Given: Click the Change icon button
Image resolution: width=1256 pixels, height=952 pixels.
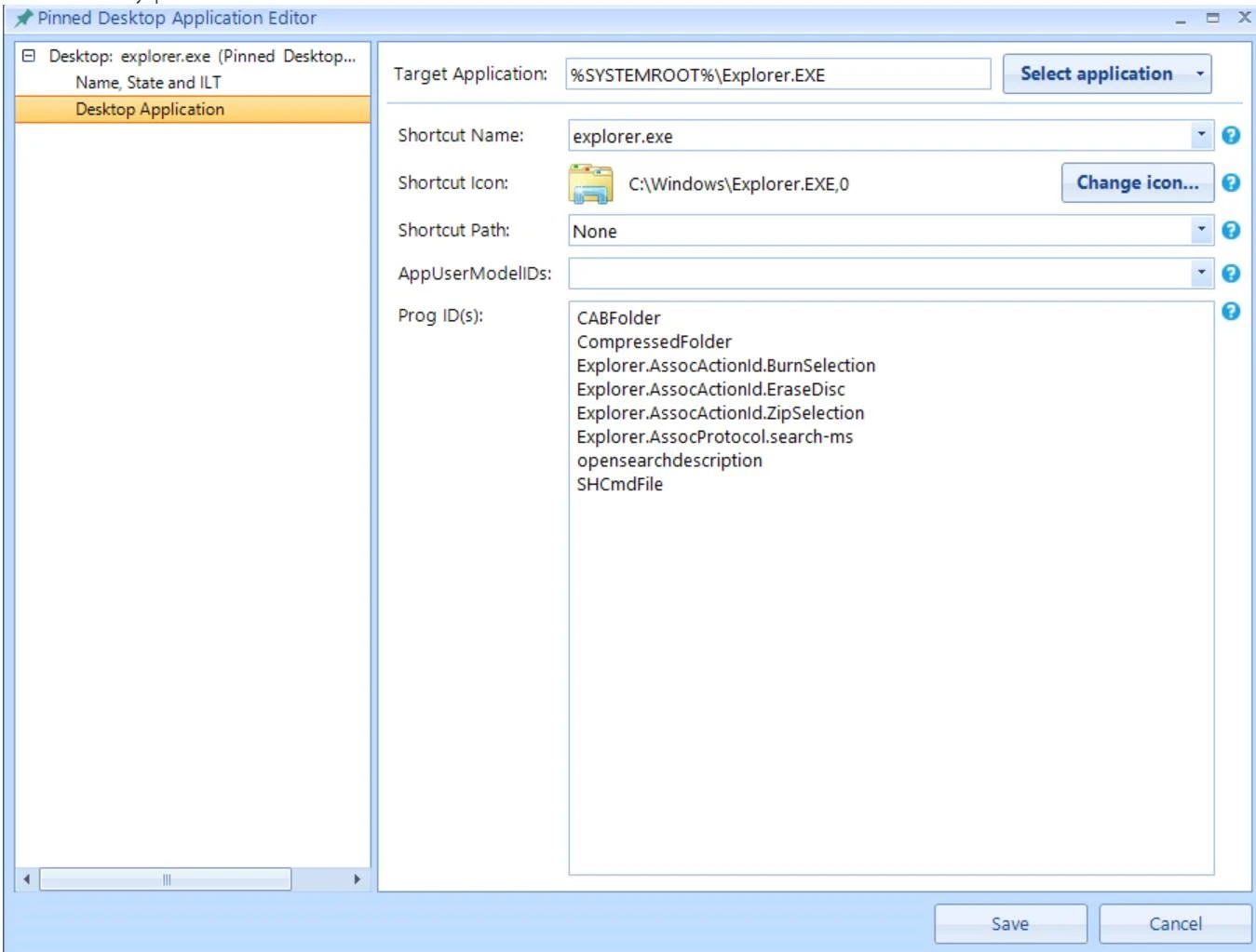Looking at the screenshot, I should tap(1137, 183).
